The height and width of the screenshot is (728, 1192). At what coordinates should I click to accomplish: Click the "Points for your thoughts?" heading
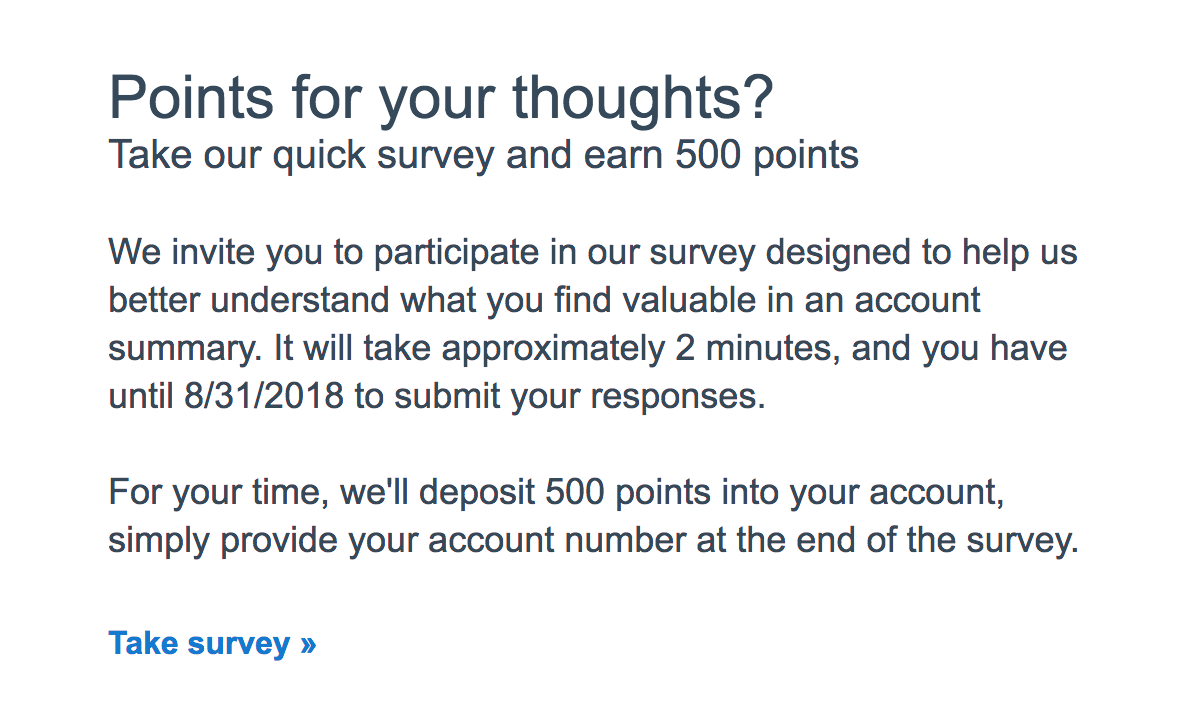441,98
